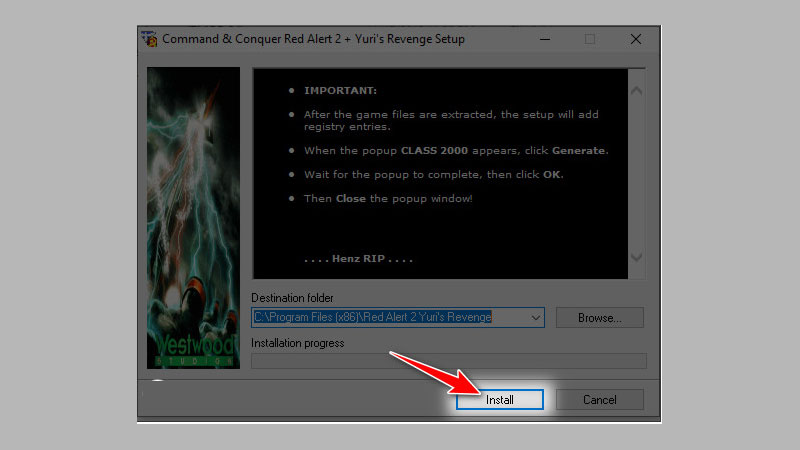Screen dimensions: 800x450
Task: Open the Browse... folder picker
Action: [x=599, y=318]
